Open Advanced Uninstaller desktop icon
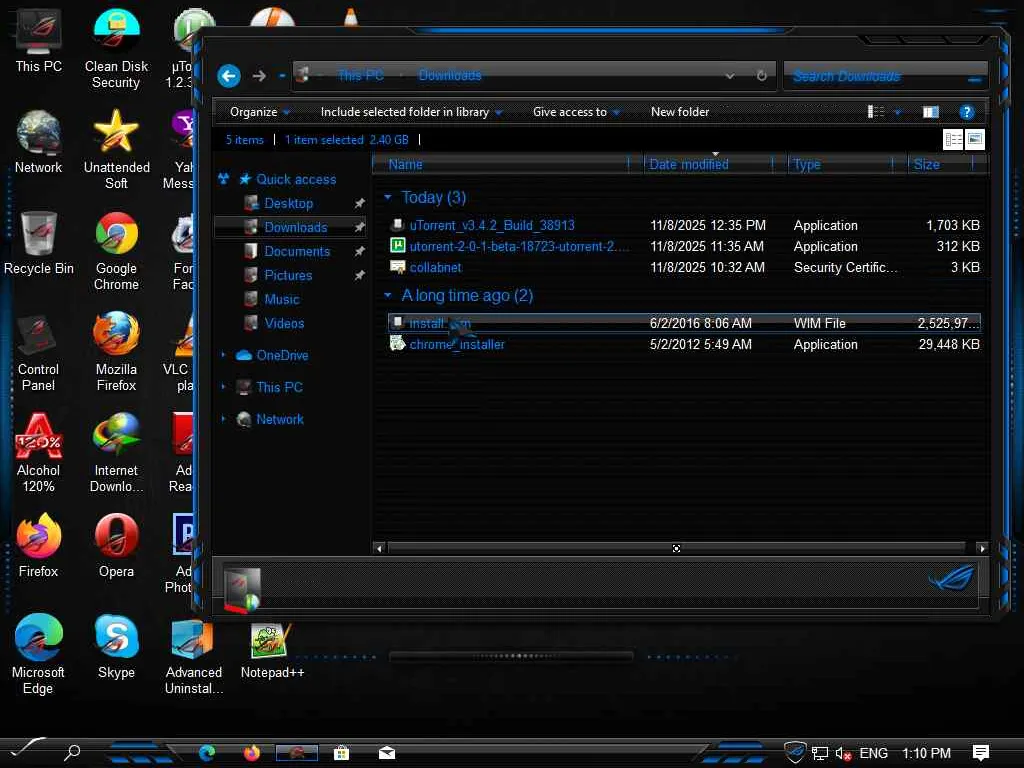This screenshot has height=768, width=1024. coord(193,658)
